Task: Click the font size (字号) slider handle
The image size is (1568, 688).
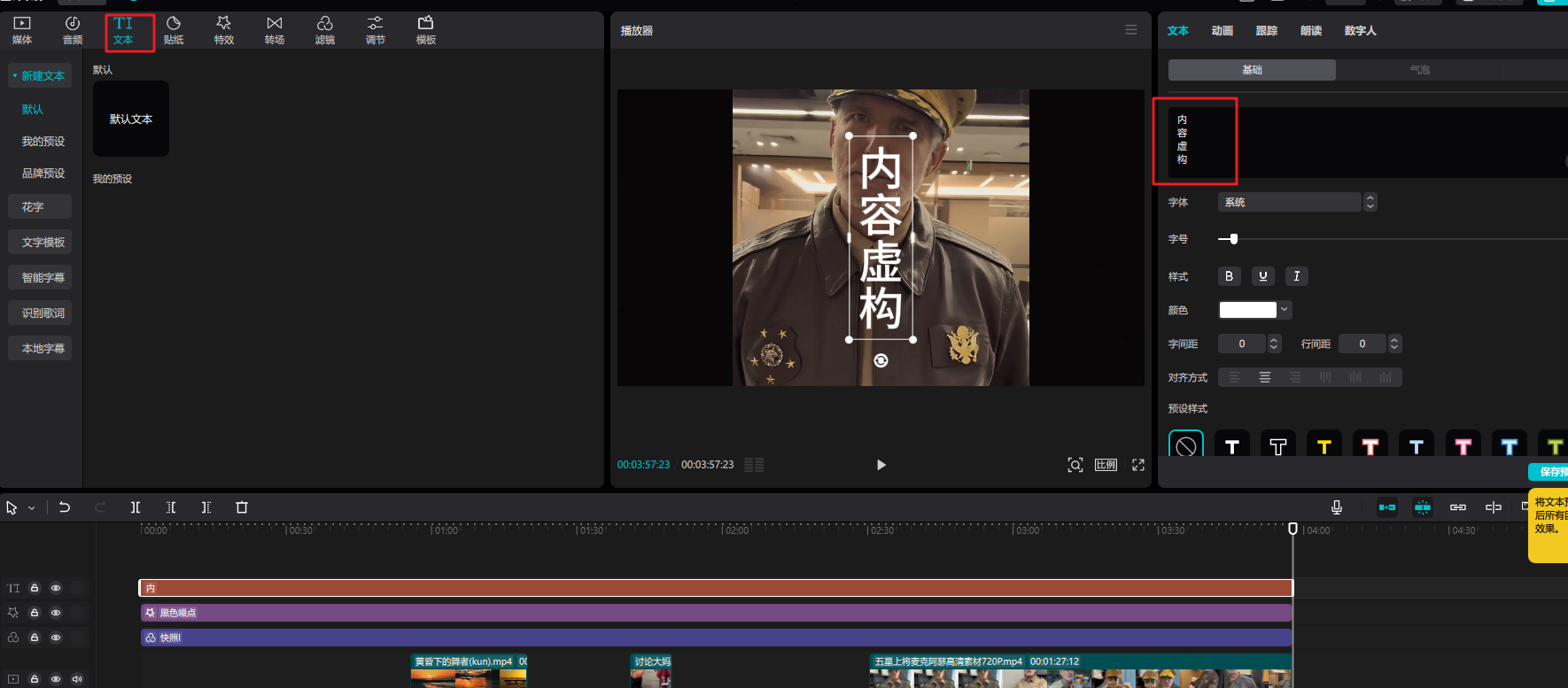Action: point(1233,239)
